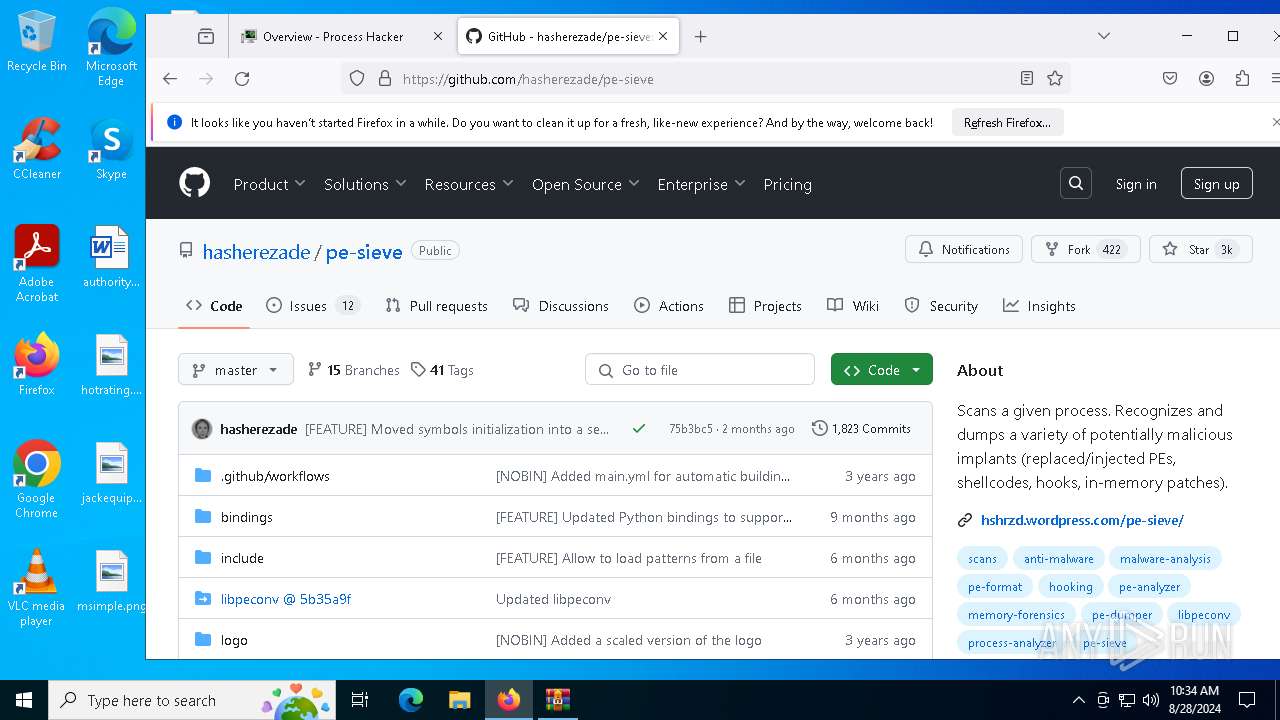The width and height of the screenshot is (1280, 720).
Task: Open 15 Branches link
Action: [x=354, y=370]
